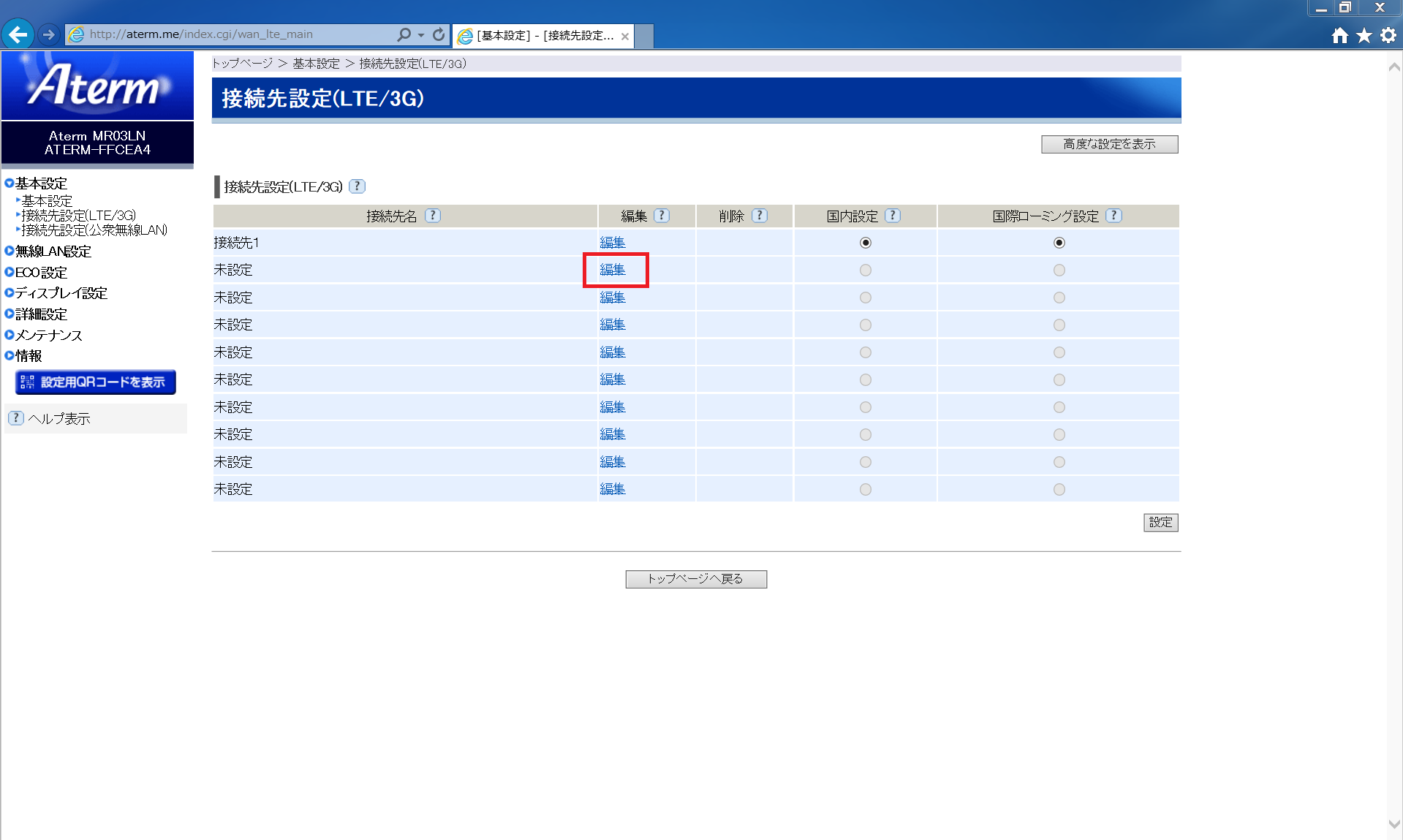Open help for 国内設定 column
The image size is (1403, 840).
click(x=893, y=216)
